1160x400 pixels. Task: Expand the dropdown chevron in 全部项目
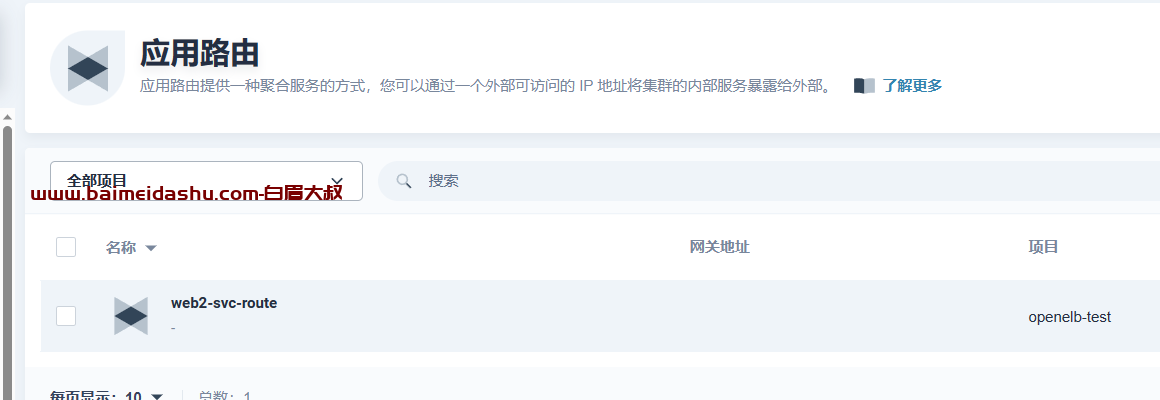point(337,181)
